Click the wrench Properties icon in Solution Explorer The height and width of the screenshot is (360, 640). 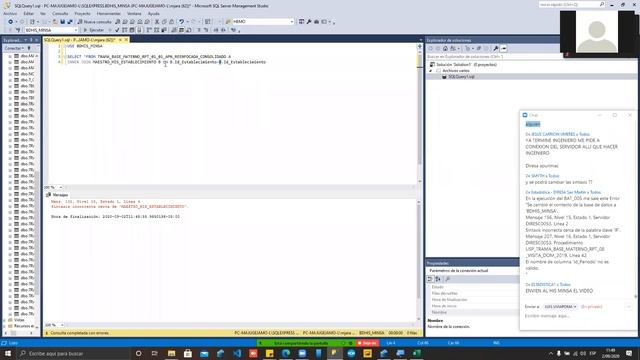(x=496, y=49)
